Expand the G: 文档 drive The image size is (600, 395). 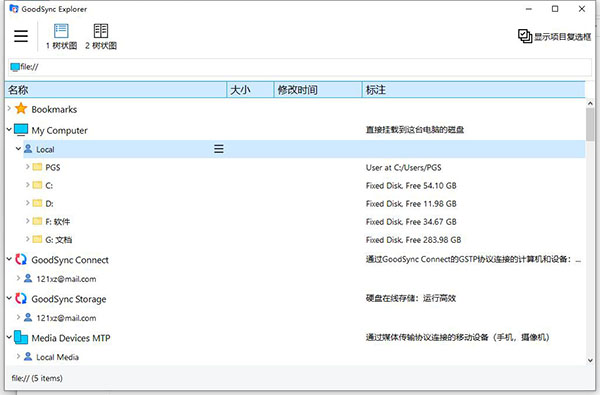pos(28,239)
